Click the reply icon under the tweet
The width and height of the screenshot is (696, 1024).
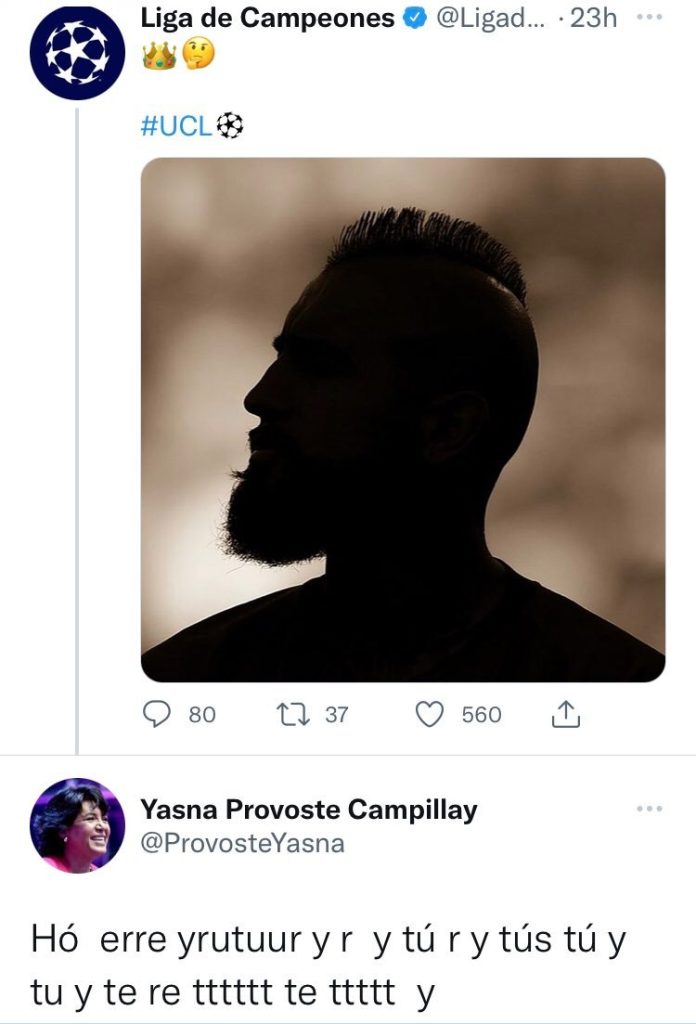(156, 711)
